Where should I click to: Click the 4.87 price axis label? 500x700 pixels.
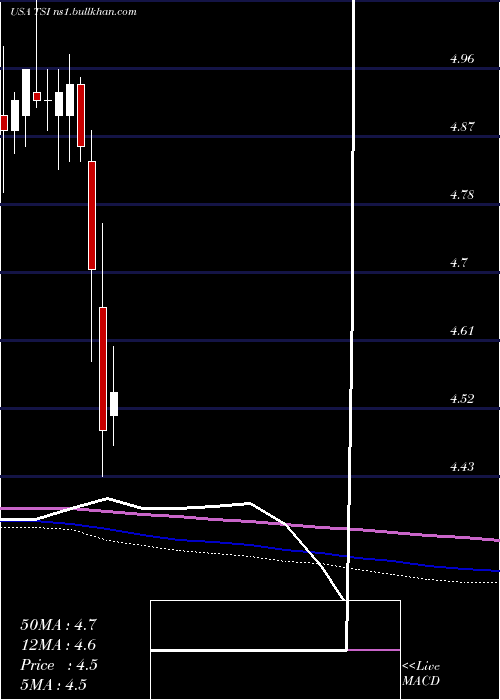(x=462, y=127)
